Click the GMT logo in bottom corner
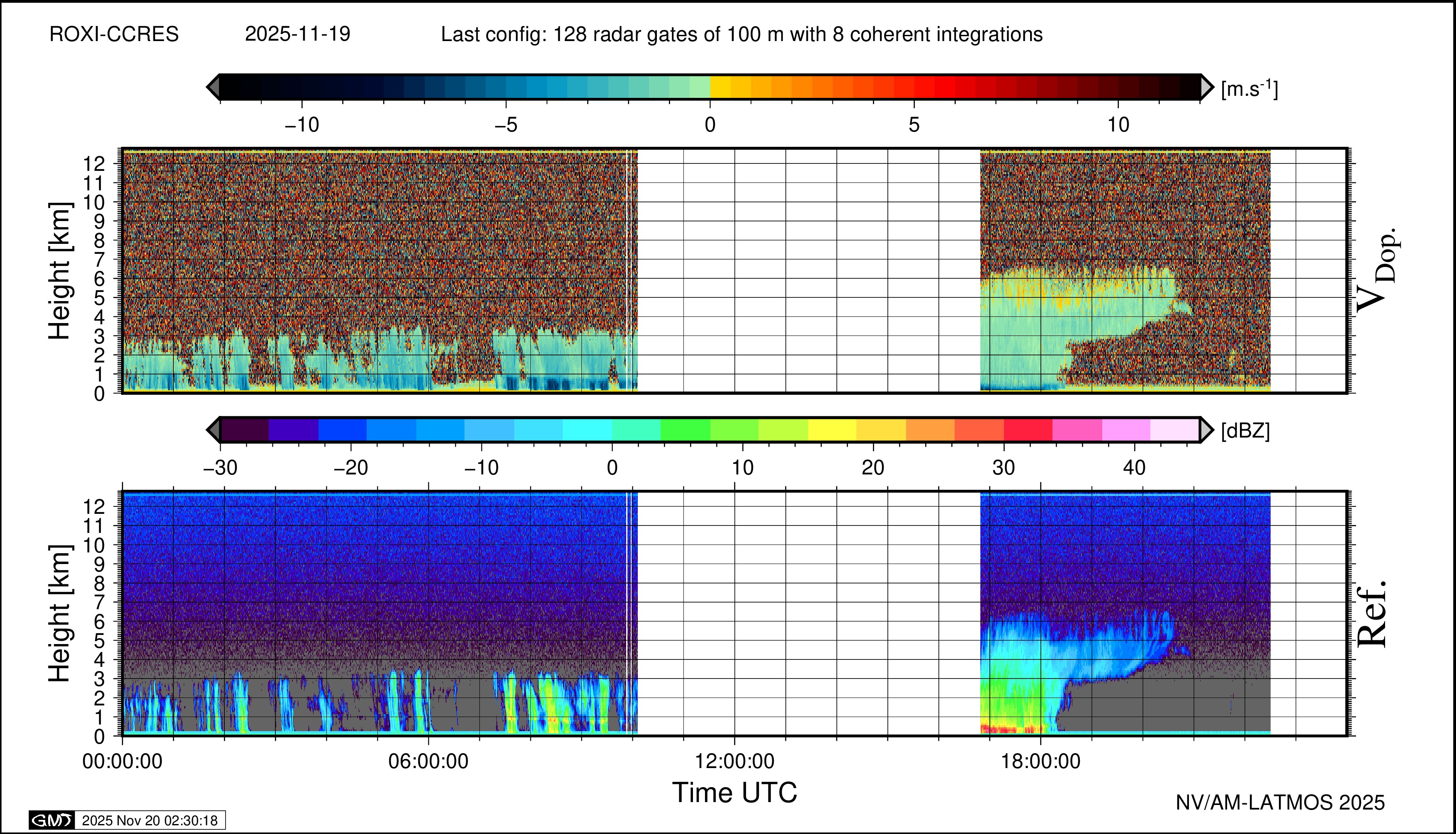The height and width of the screenshot is (834, 1456). (x=51, y=820)
